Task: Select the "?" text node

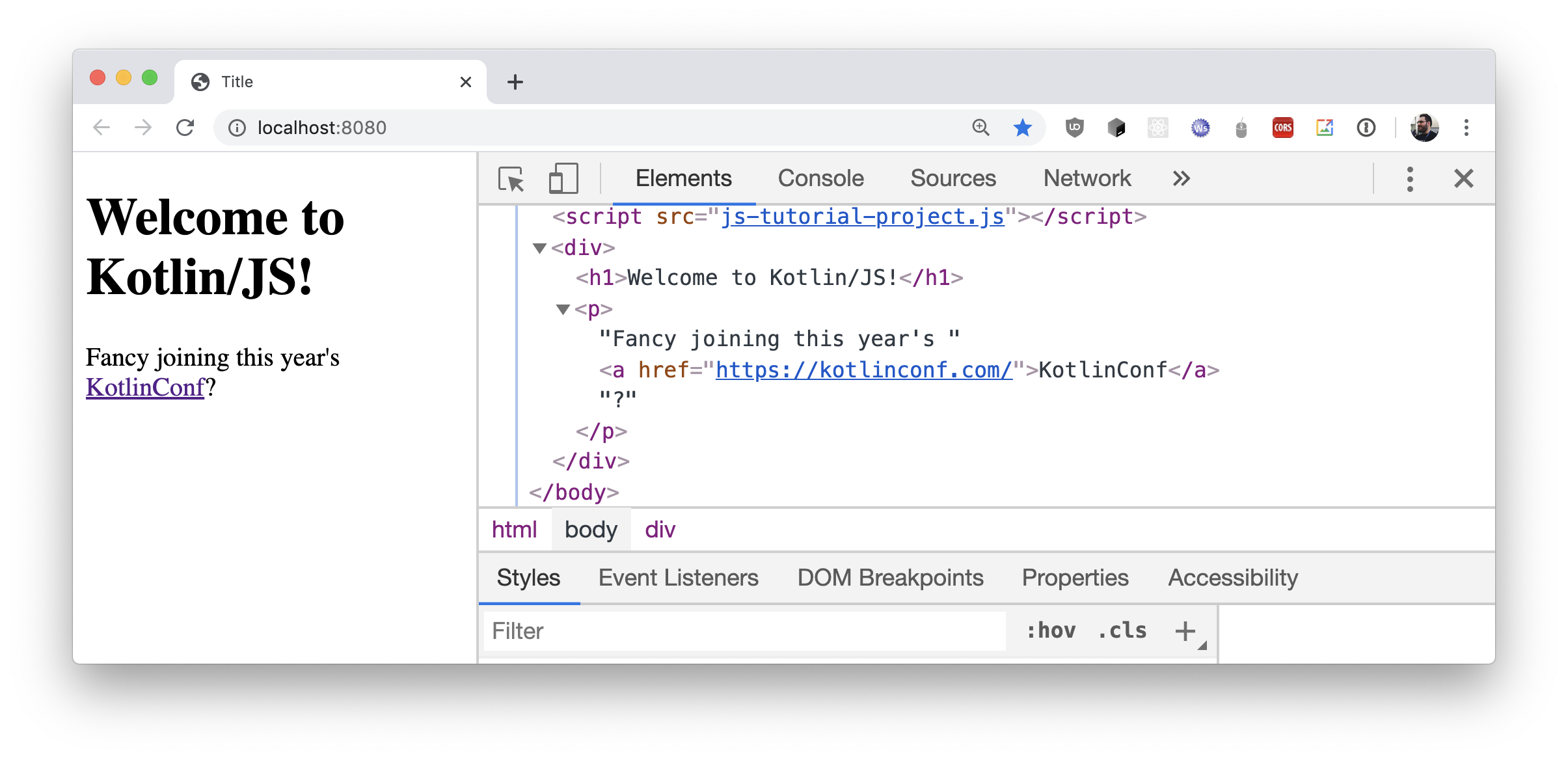Action: [x=617, y=398]
